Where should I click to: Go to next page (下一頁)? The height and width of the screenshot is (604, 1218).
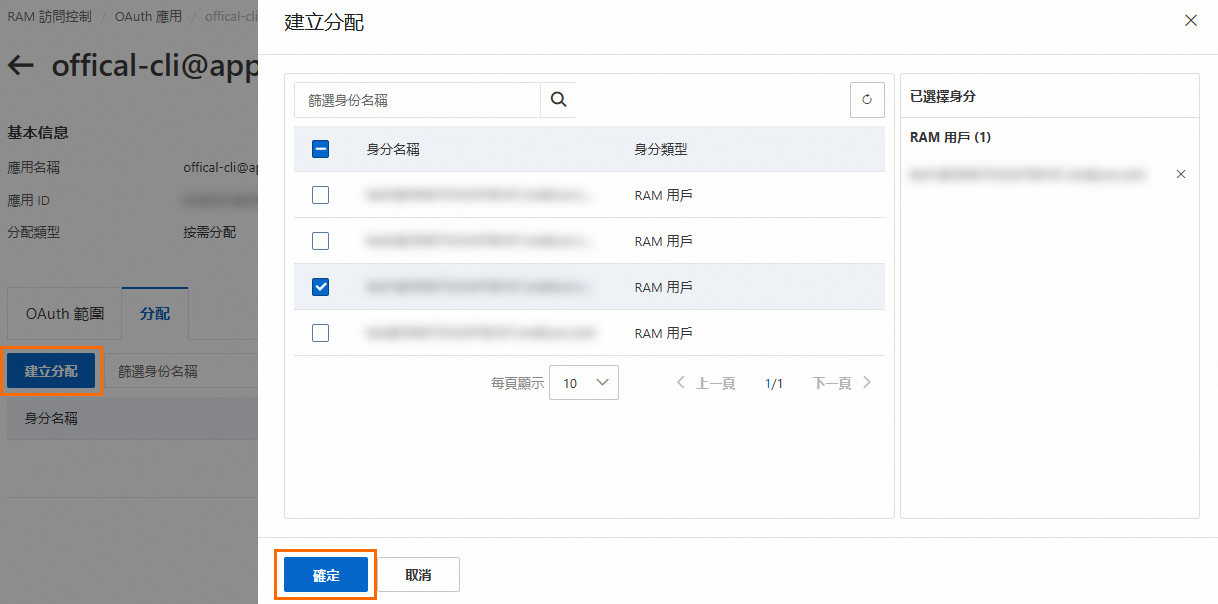842,383
